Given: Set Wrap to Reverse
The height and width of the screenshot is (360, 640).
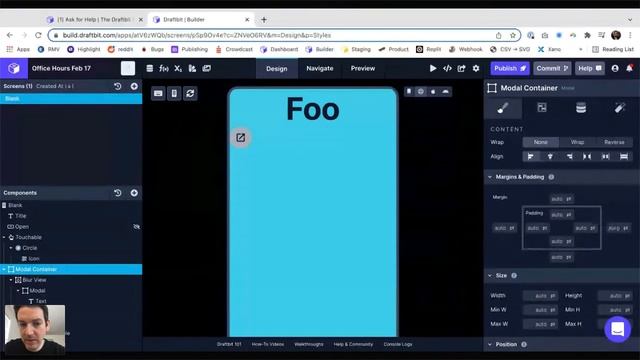Looking at the screenshot, I should click(x=614, y=142).
